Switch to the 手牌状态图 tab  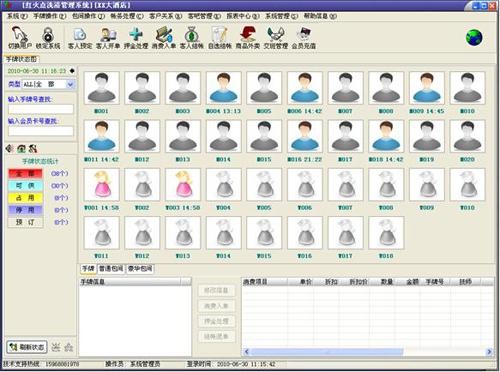21,59
